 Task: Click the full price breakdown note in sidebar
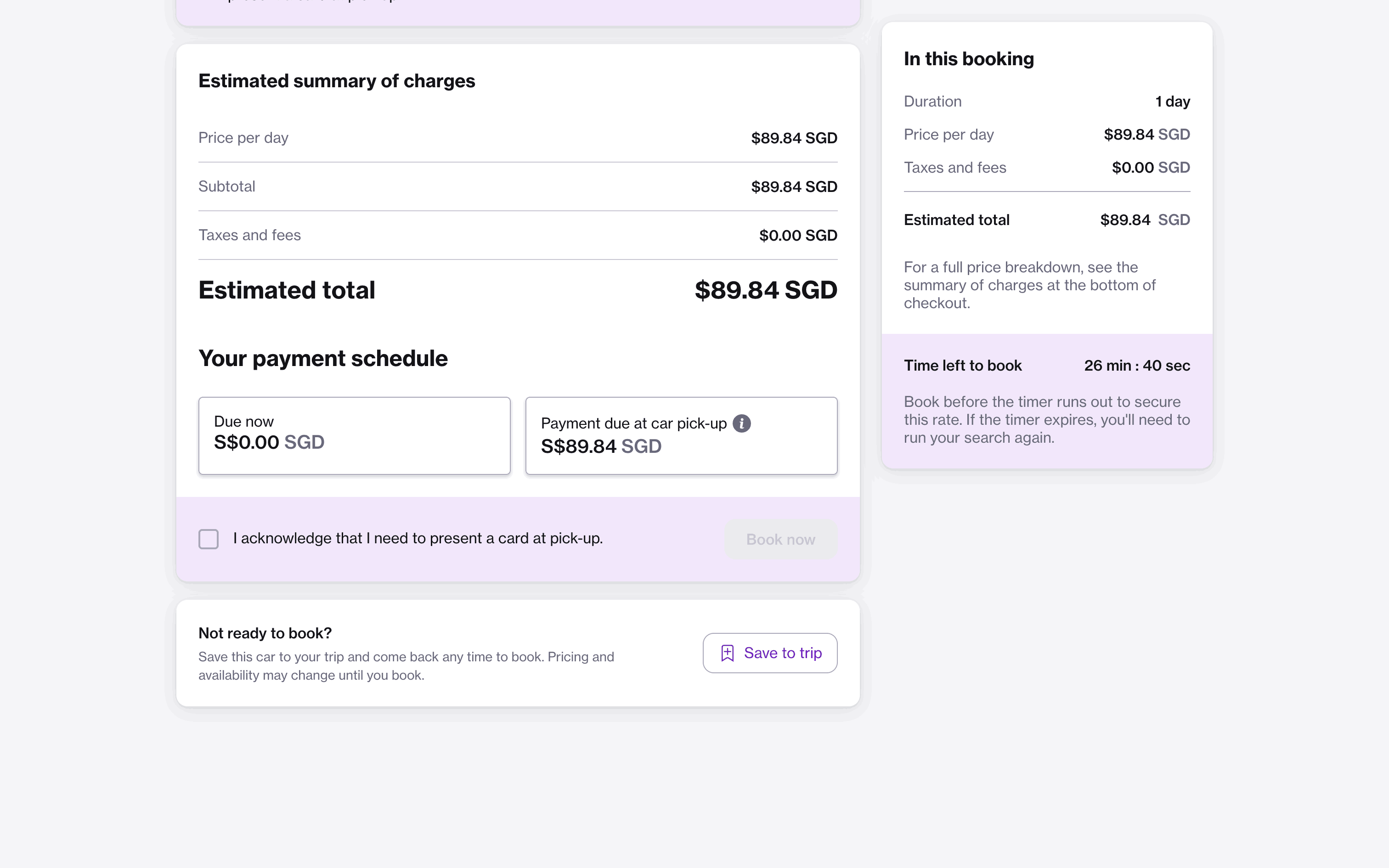(x=1029, y=285)
